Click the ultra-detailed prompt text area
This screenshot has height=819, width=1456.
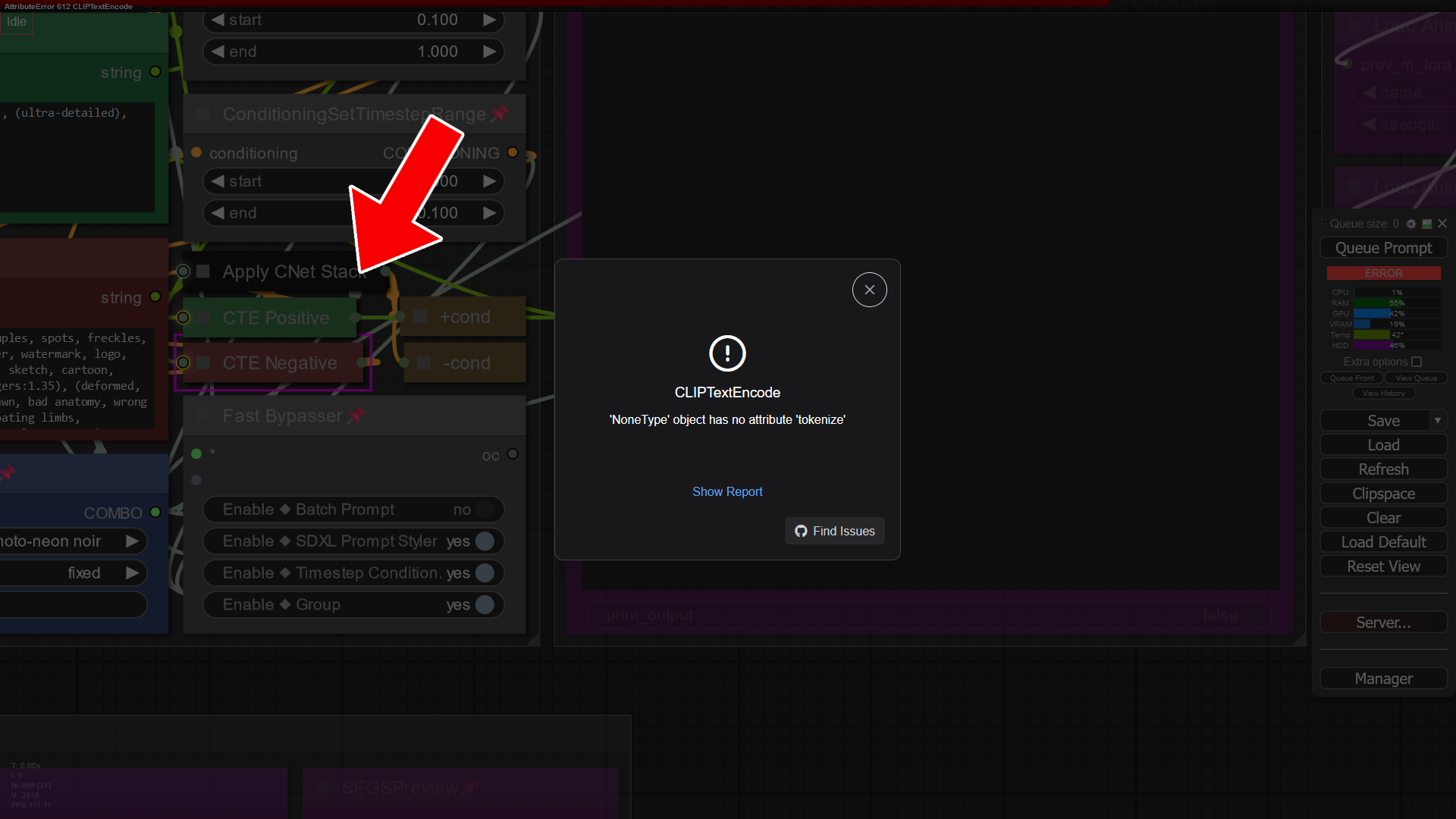tap(76, 157)
